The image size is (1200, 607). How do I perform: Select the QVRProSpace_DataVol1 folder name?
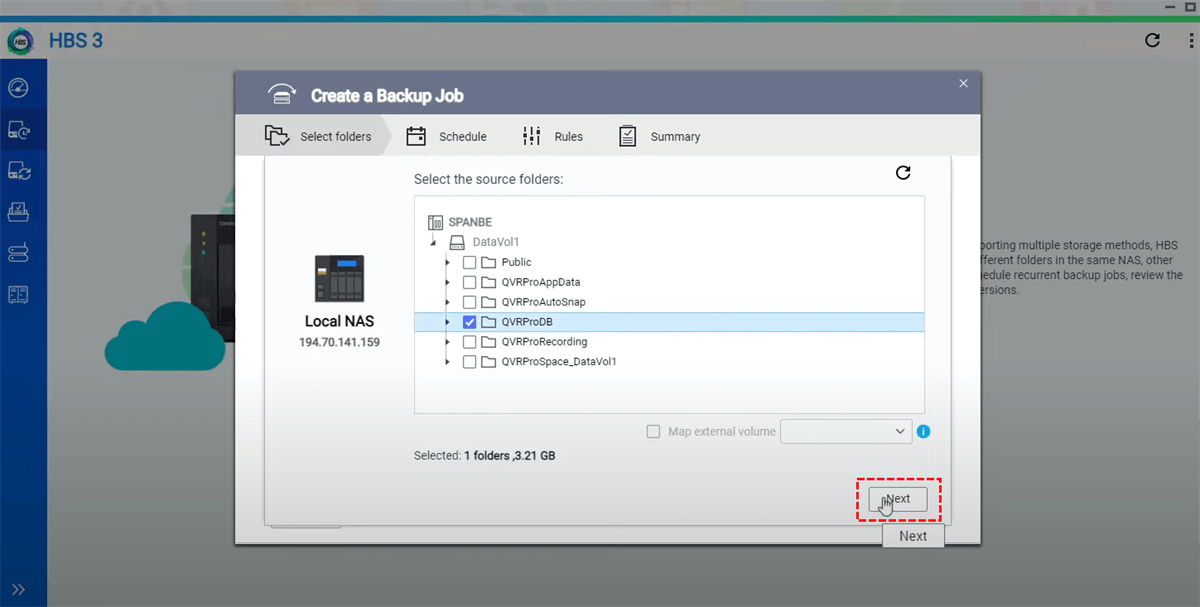[560, 362]
